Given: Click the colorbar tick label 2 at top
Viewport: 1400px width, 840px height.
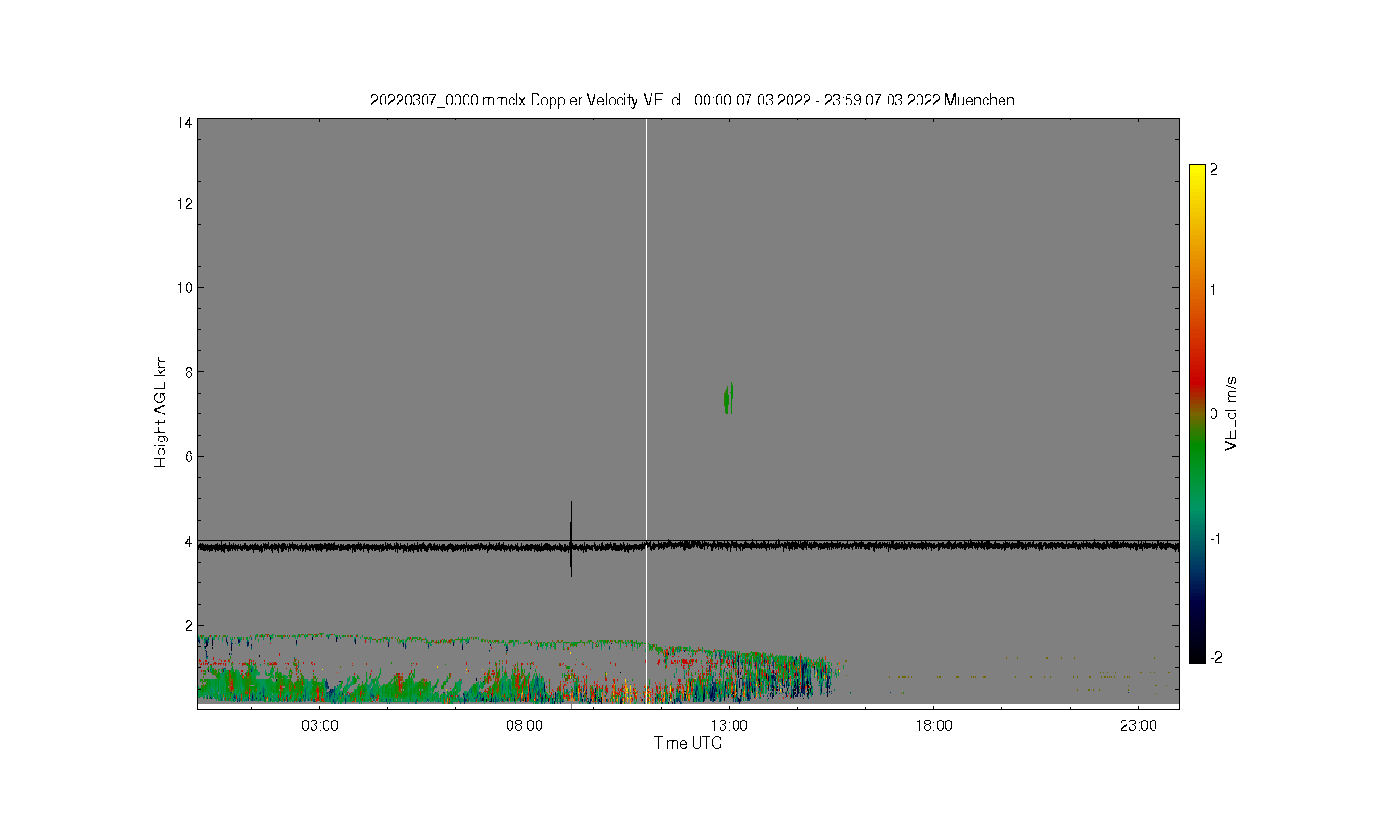Looking at the screenshot, I should [1213, 170].
